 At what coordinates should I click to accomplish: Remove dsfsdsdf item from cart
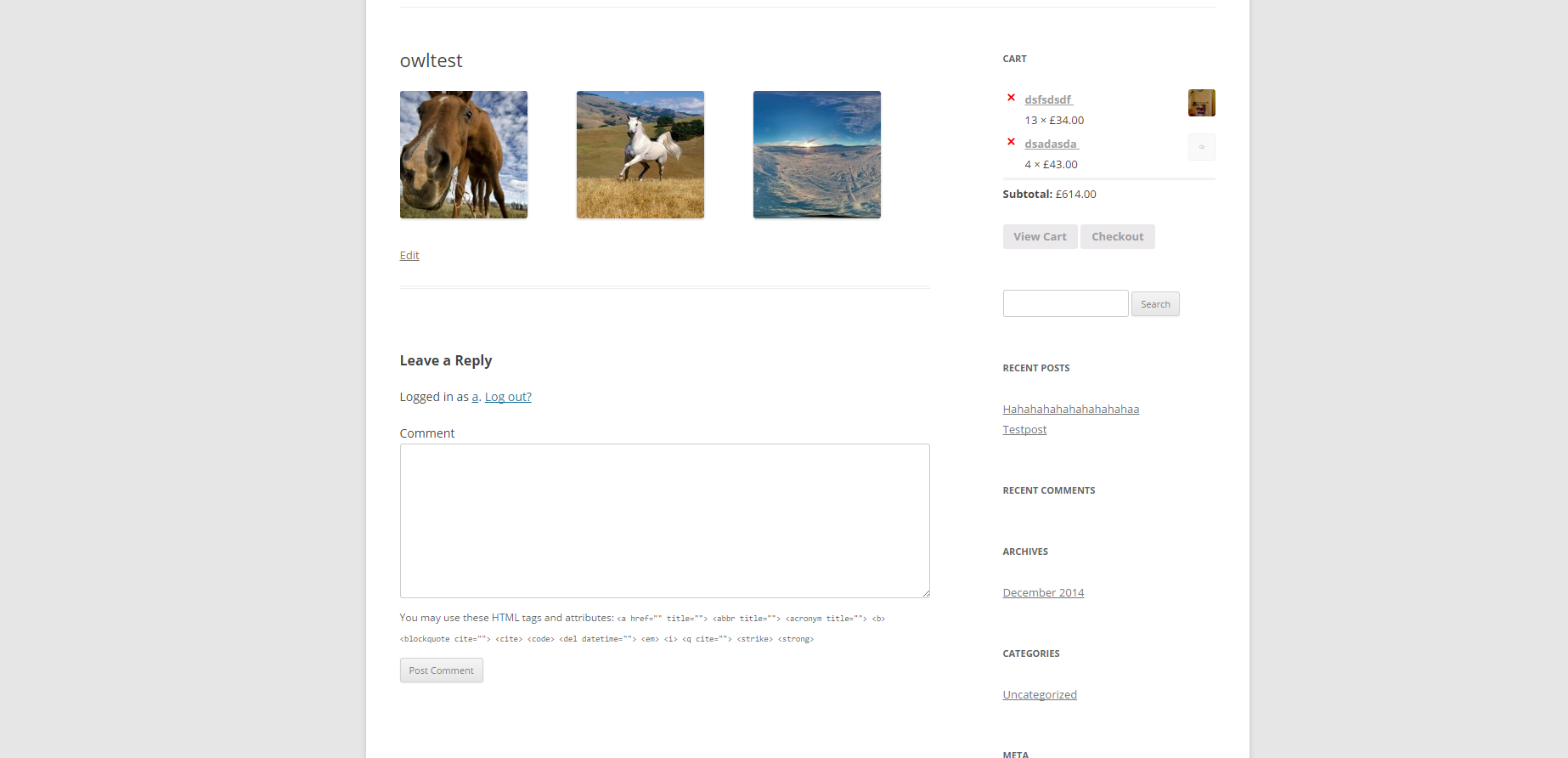point(1011,98)
